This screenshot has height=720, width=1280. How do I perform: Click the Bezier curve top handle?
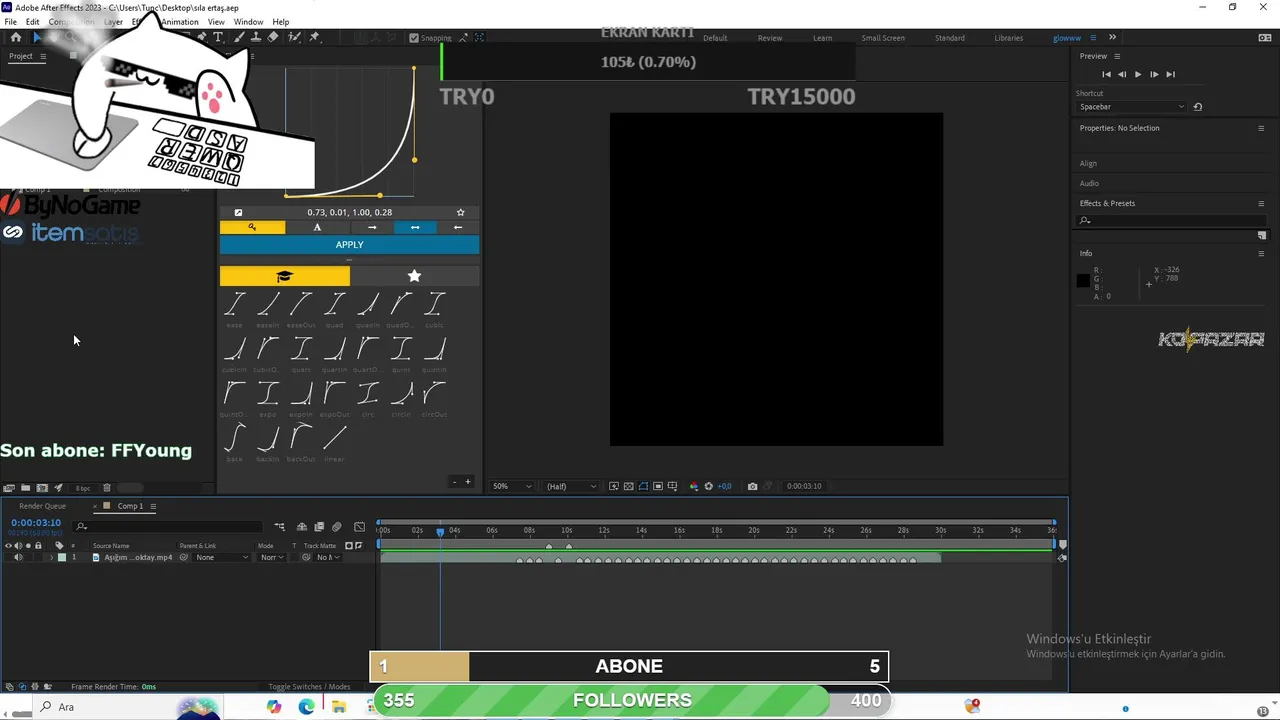pos(414,69)
